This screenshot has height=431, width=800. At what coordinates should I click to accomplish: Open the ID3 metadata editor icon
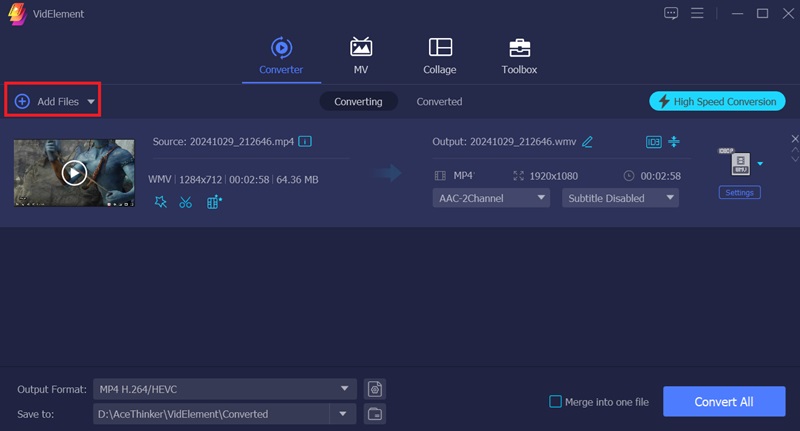point(654,142)
